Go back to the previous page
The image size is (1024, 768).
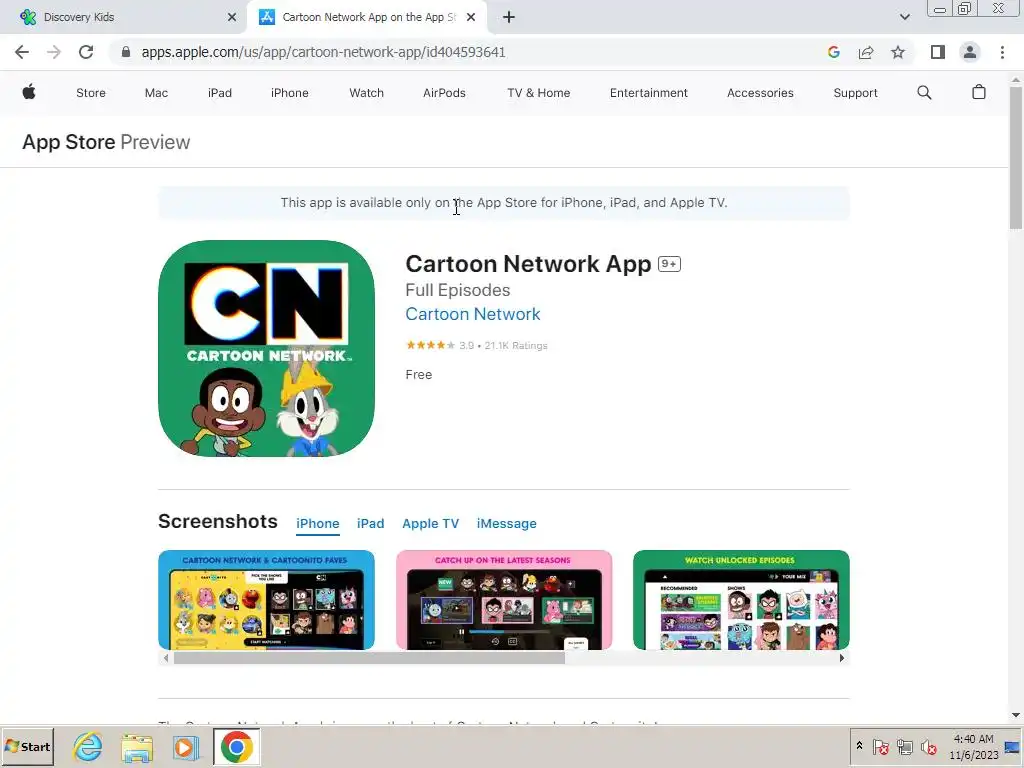(22, 52)
